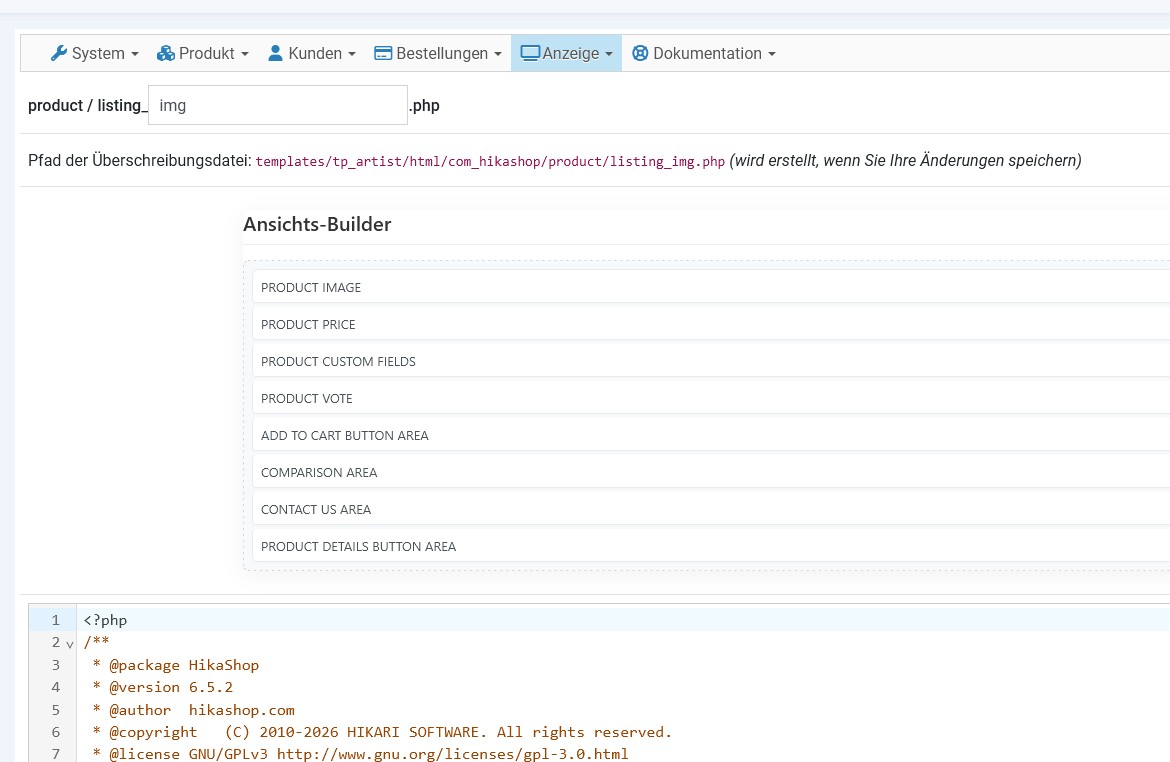
Task: Select the ADD TO CART BUTTON AREA block
Action: pyautogui.click(x=711, y=435)
